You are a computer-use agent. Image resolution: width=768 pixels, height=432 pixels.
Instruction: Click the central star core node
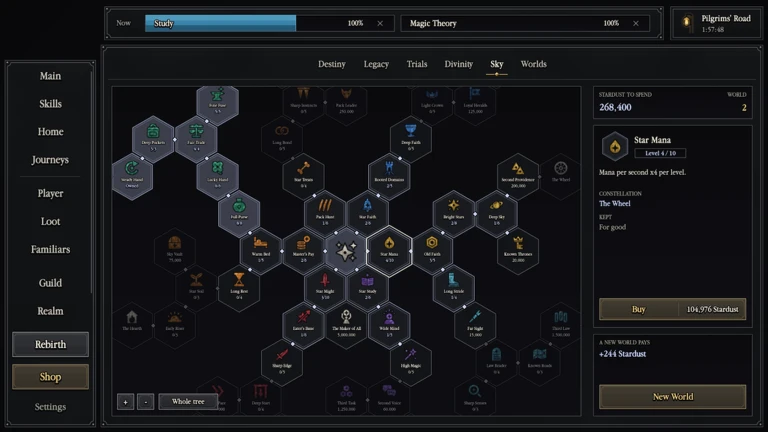(x=346, y=251)
